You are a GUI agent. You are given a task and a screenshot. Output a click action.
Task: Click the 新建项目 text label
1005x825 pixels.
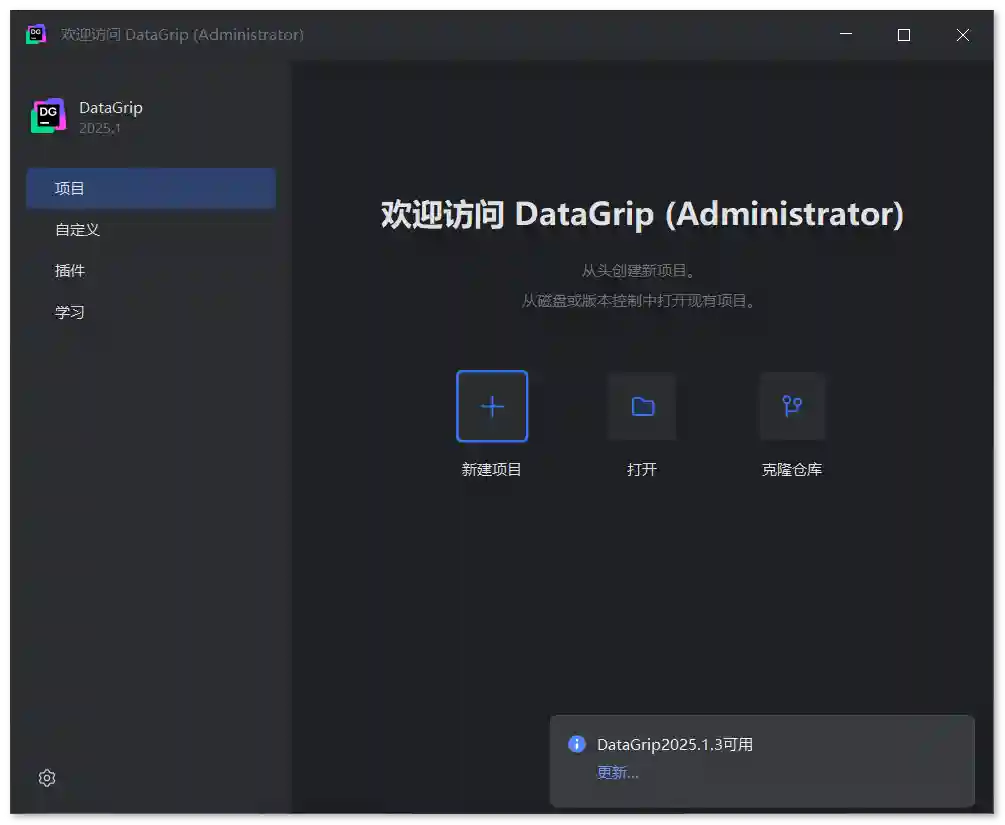(x=492, y=469)
